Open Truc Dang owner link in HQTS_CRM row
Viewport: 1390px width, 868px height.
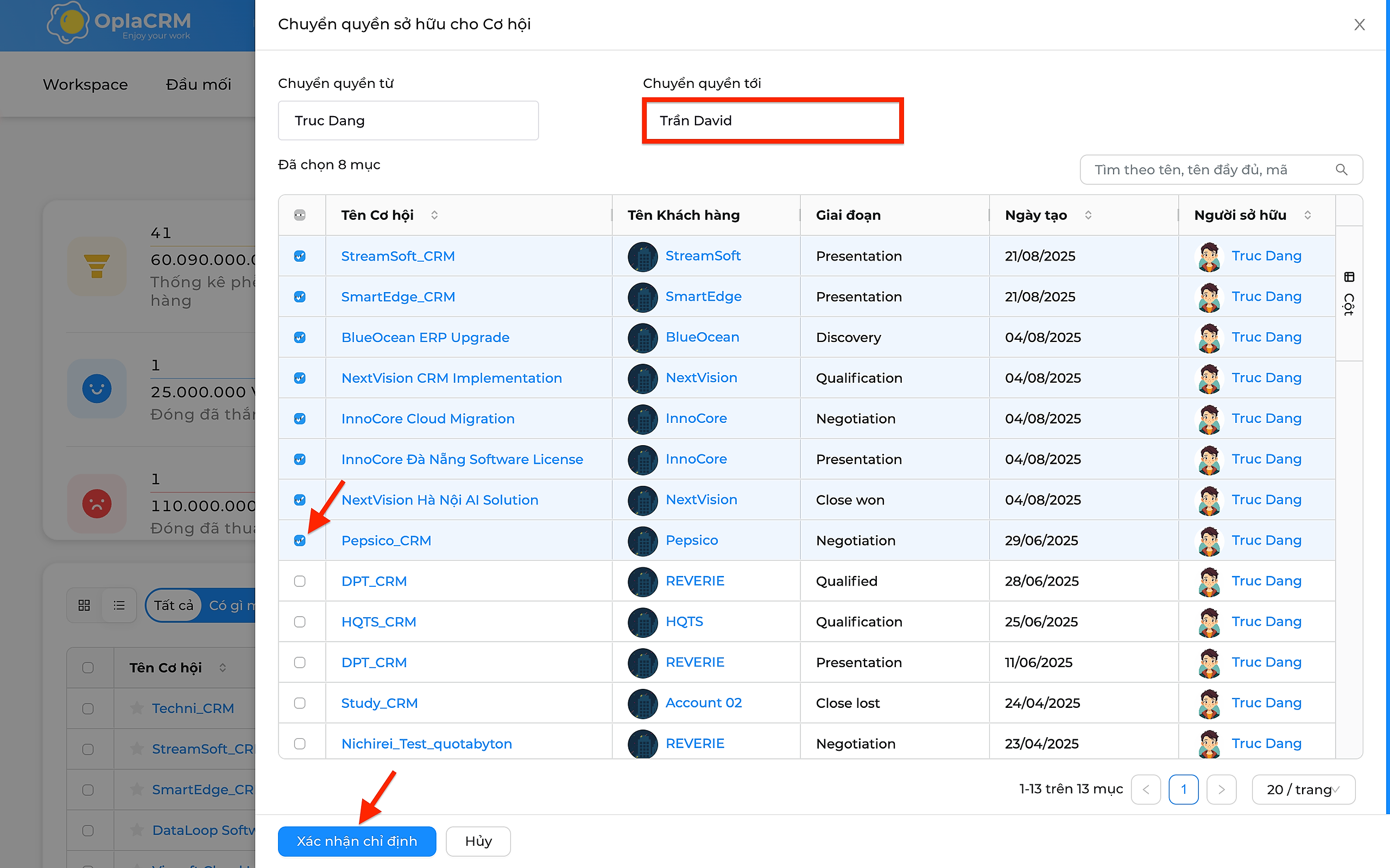tap(1266, 622)
